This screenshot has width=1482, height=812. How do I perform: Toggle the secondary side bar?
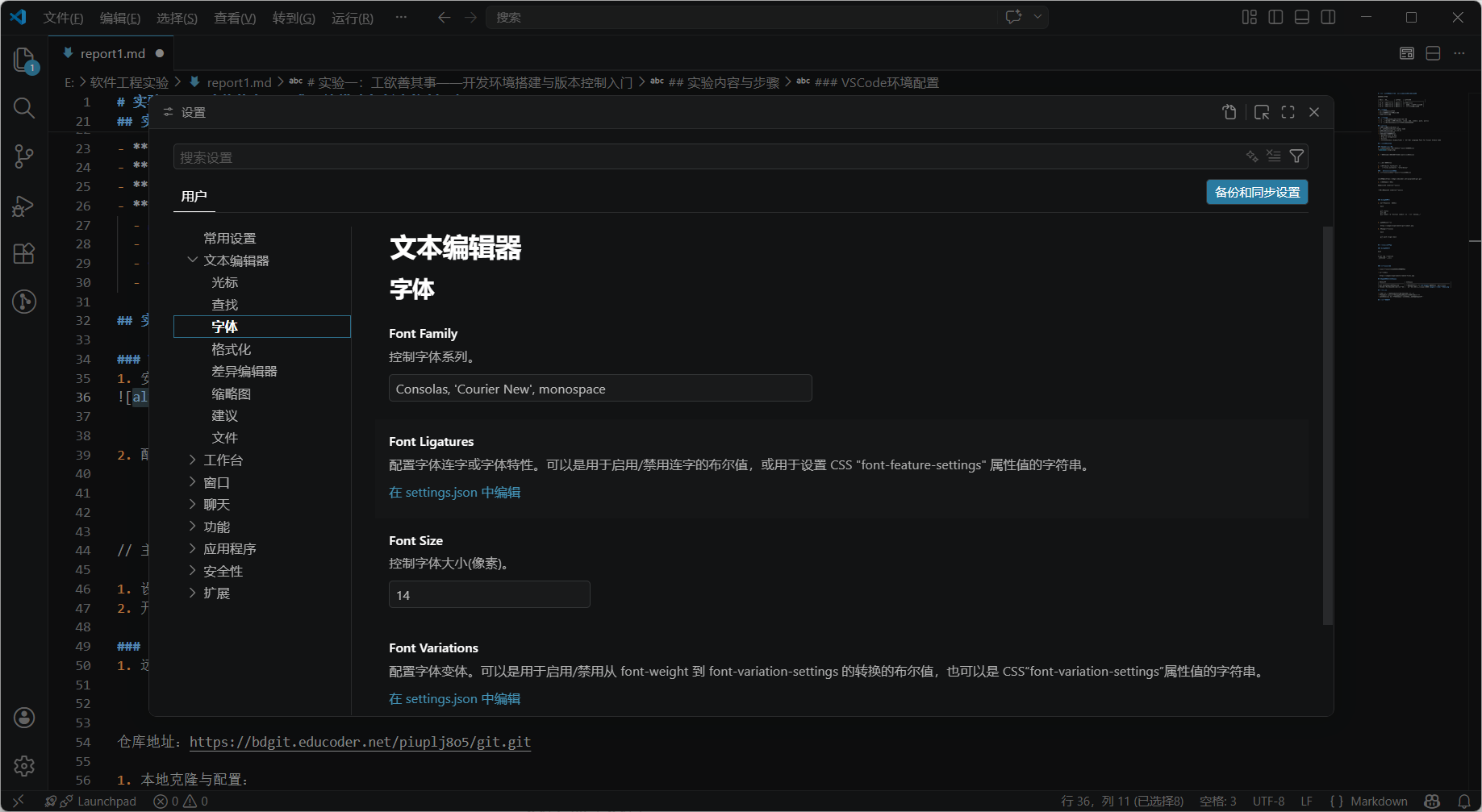point(1328,17)
